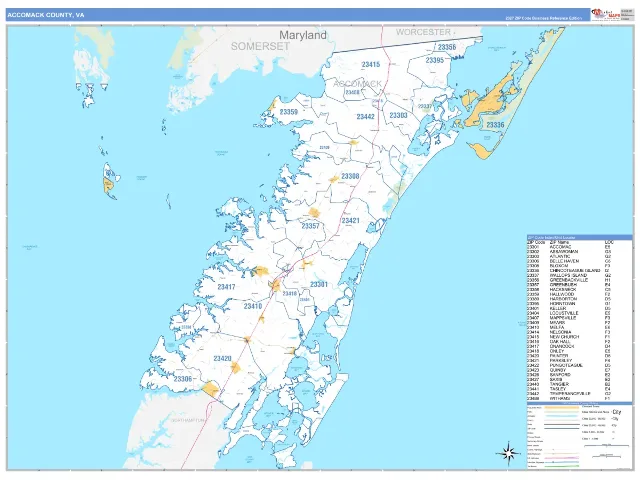The width and height of the screenshot is (640, 480).
Task: Select the 'SOMERSET' county label
Action: click(260, 47)
